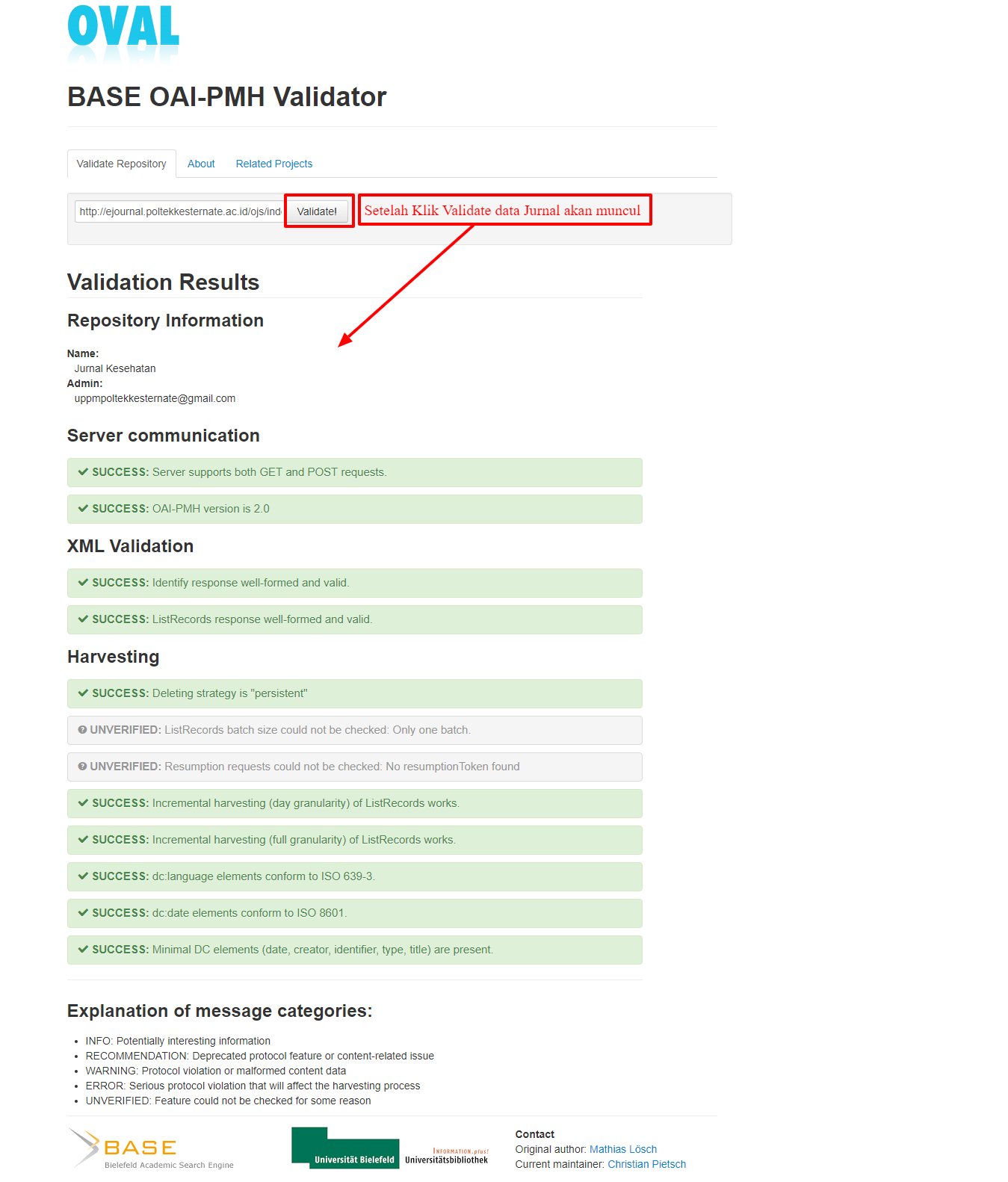Click the Validation Results heading
Screen dimensions: 1008x1182
pyautogui.click(x=163, y=282)
